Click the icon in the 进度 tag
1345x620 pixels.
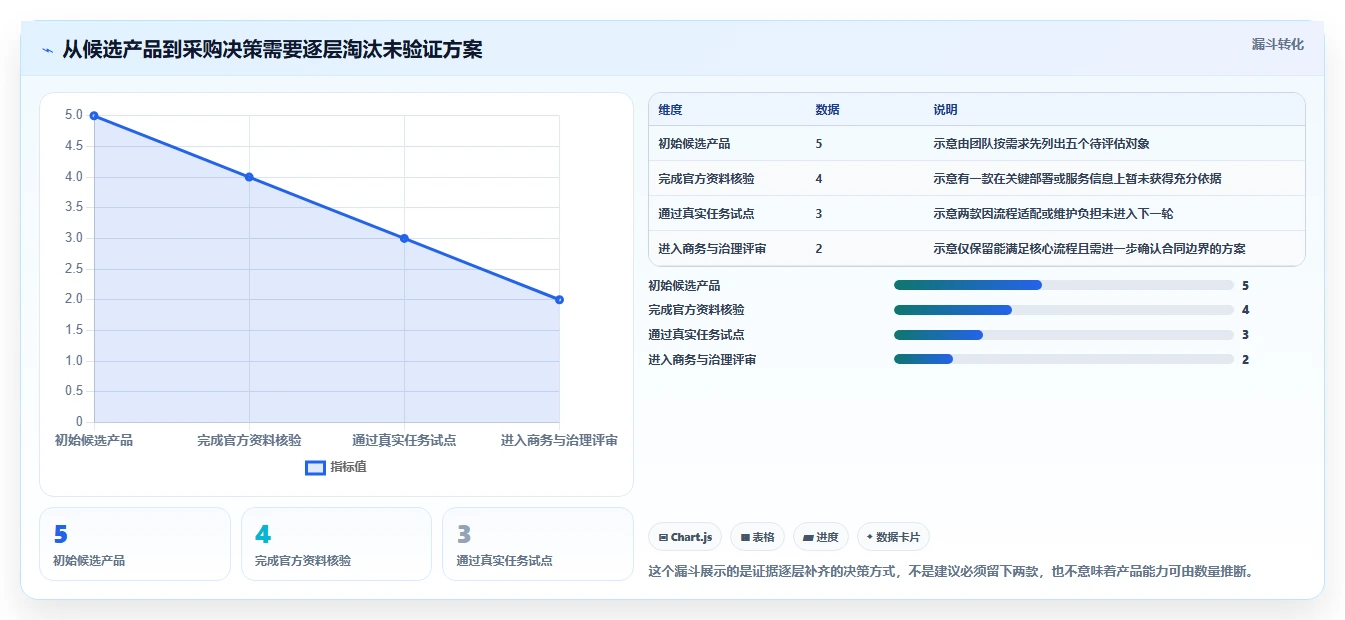click(808, 537)
